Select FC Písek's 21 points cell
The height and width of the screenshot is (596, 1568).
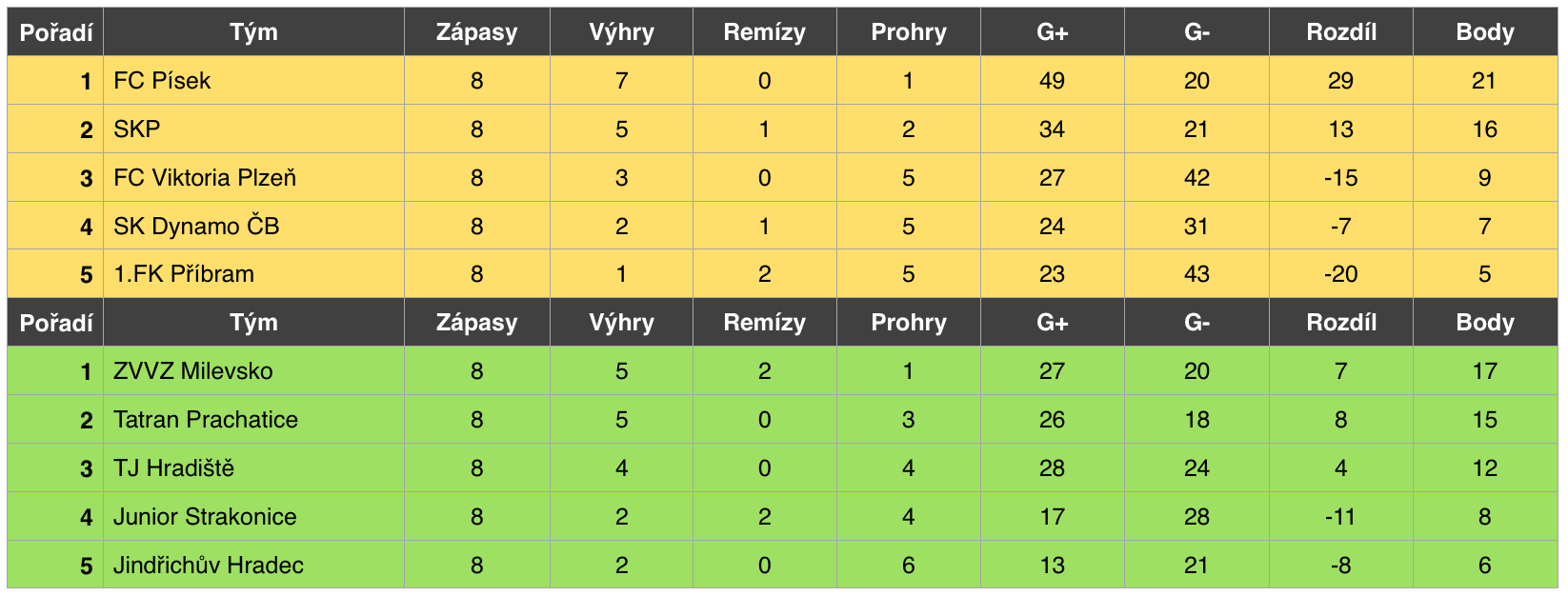click(x=1485, y=81)
